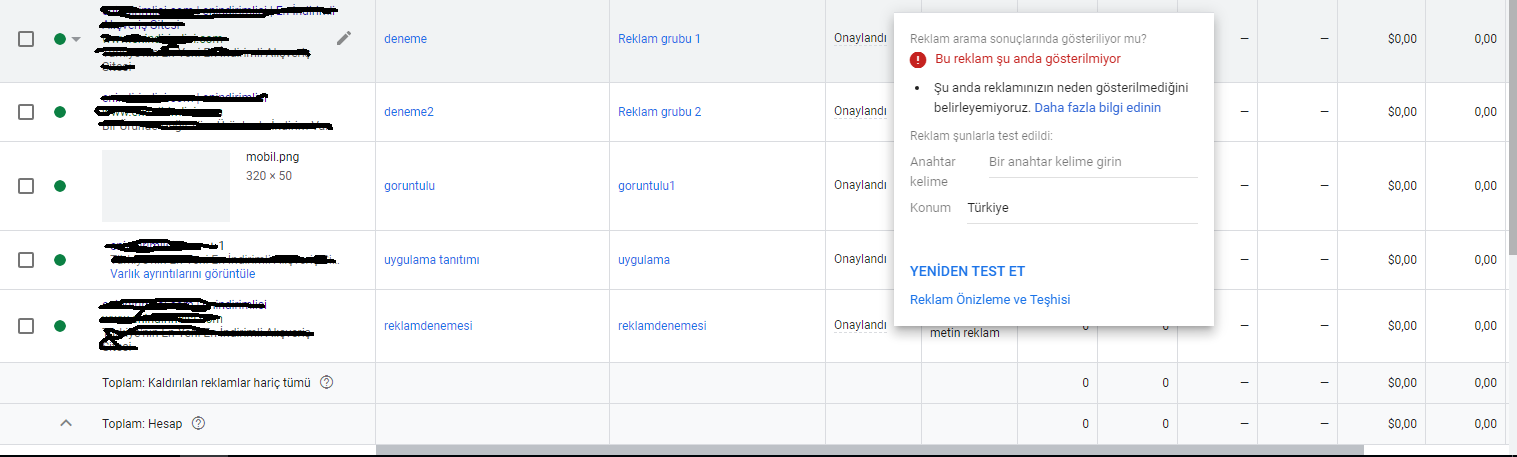Viewport: 1517px width, 457px height.
Task: Tick the checkbox for reklamdenemesi row
Action: click(x=26, y=326)
